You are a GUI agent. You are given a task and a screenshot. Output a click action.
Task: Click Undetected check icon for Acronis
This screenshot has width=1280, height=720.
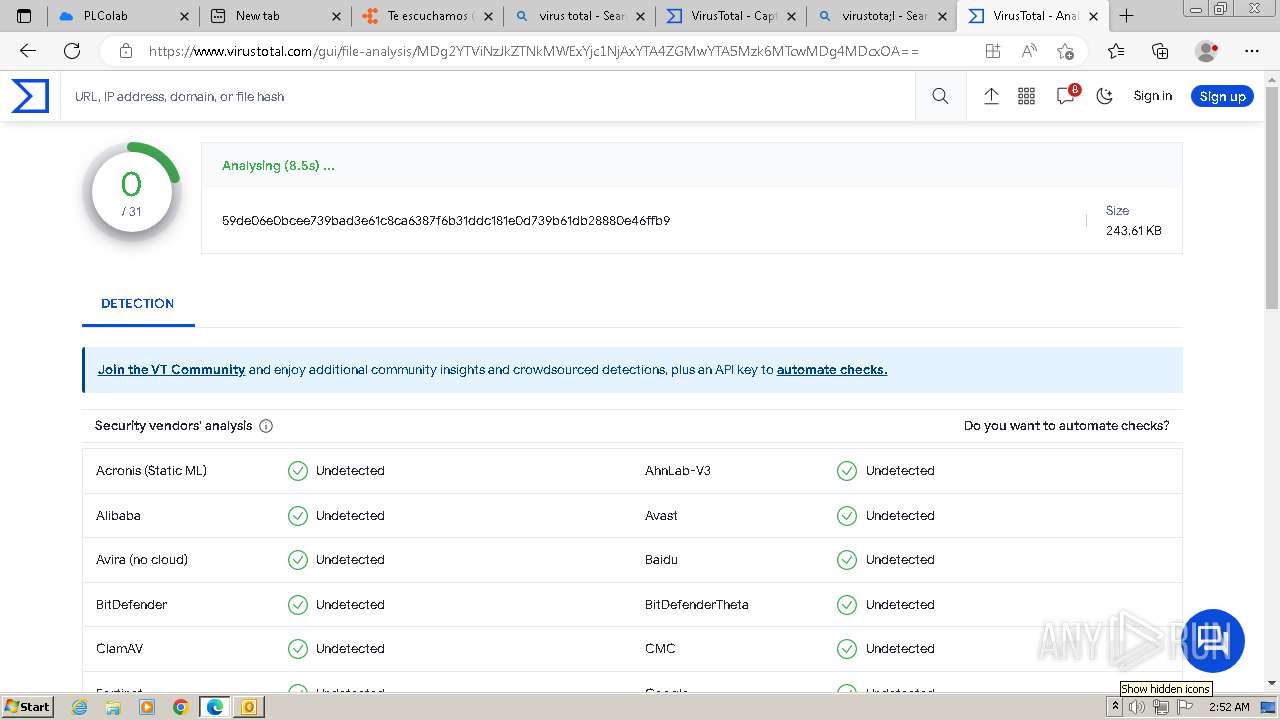[298, 471]
